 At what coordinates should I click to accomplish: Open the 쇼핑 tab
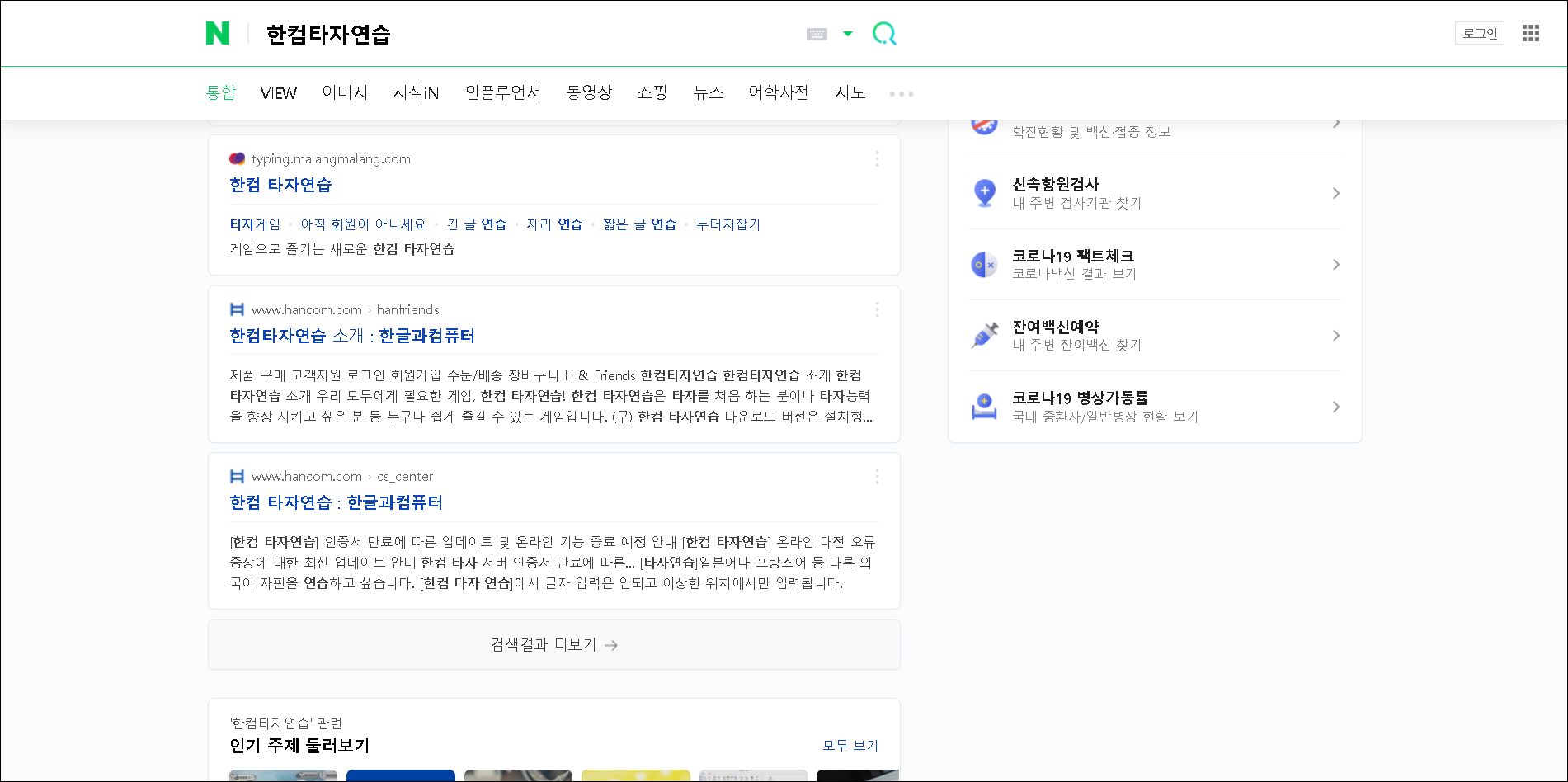[652, 92]
